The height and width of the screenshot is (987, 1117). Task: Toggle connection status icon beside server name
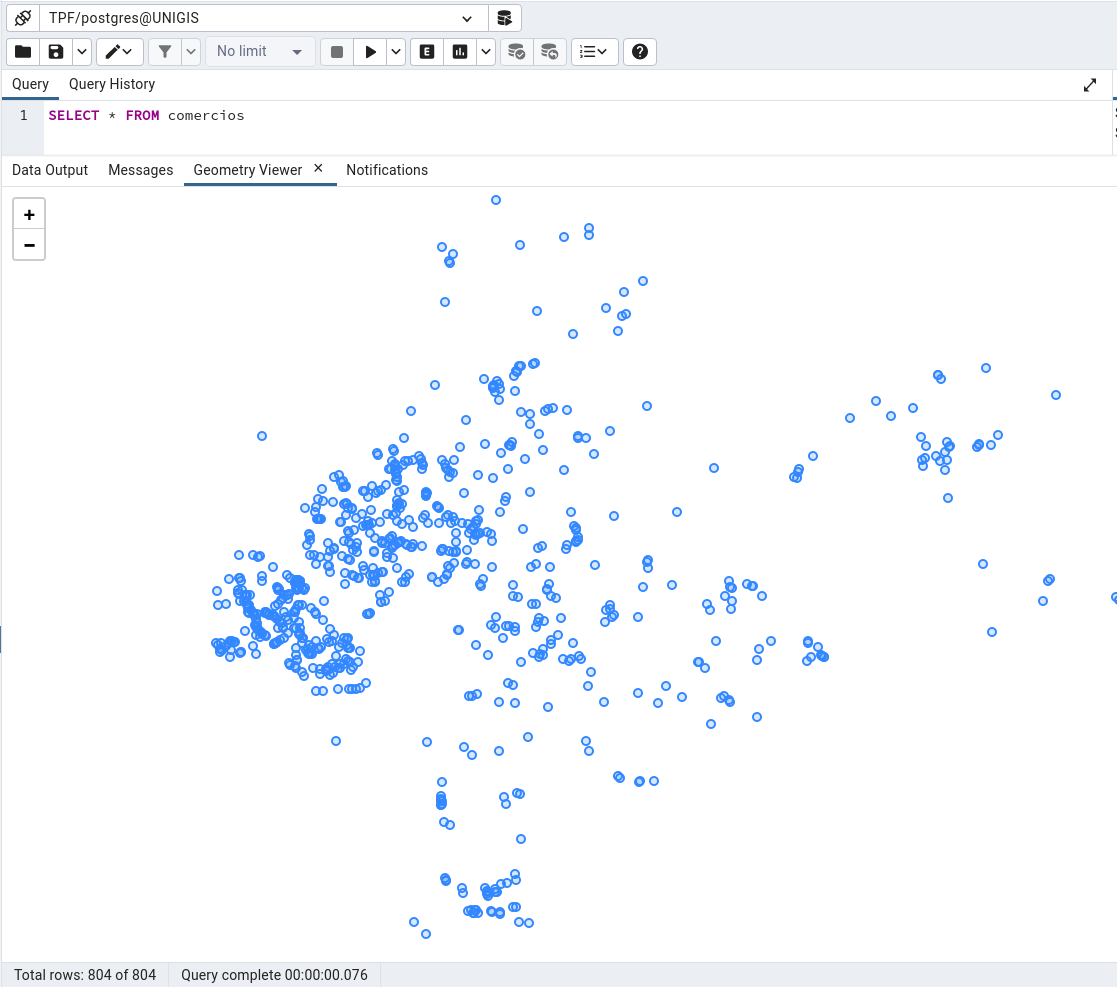pos(23,18)
